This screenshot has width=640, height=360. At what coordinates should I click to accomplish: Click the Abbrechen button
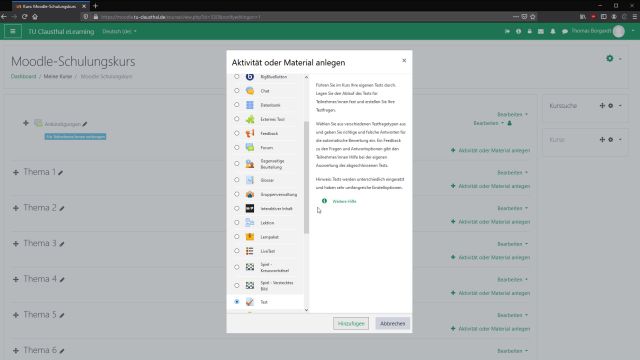(x=393, y=323)
